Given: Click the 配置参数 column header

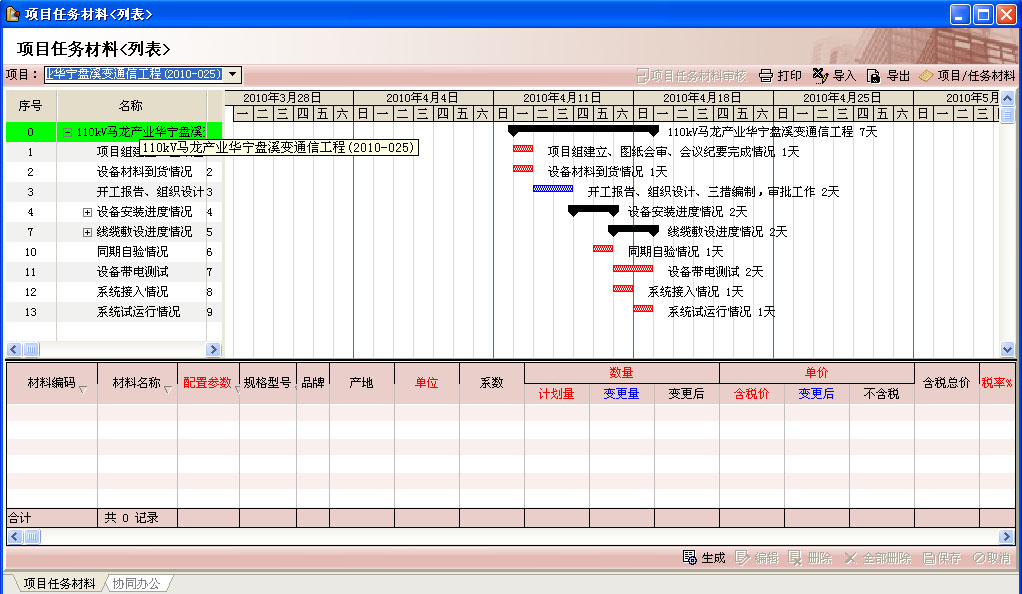Looking at the screenshot, I should (x=207, y=383).
